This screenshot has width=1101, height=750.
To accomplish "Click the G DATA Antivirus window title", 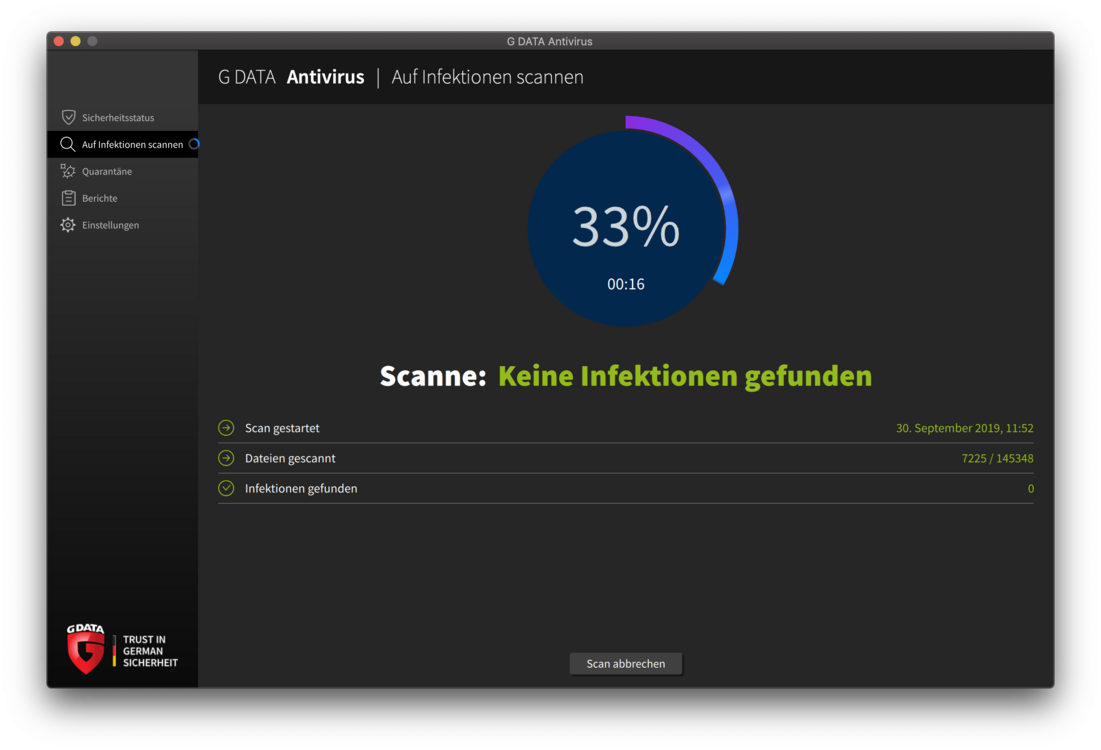I will click(550, 41).
